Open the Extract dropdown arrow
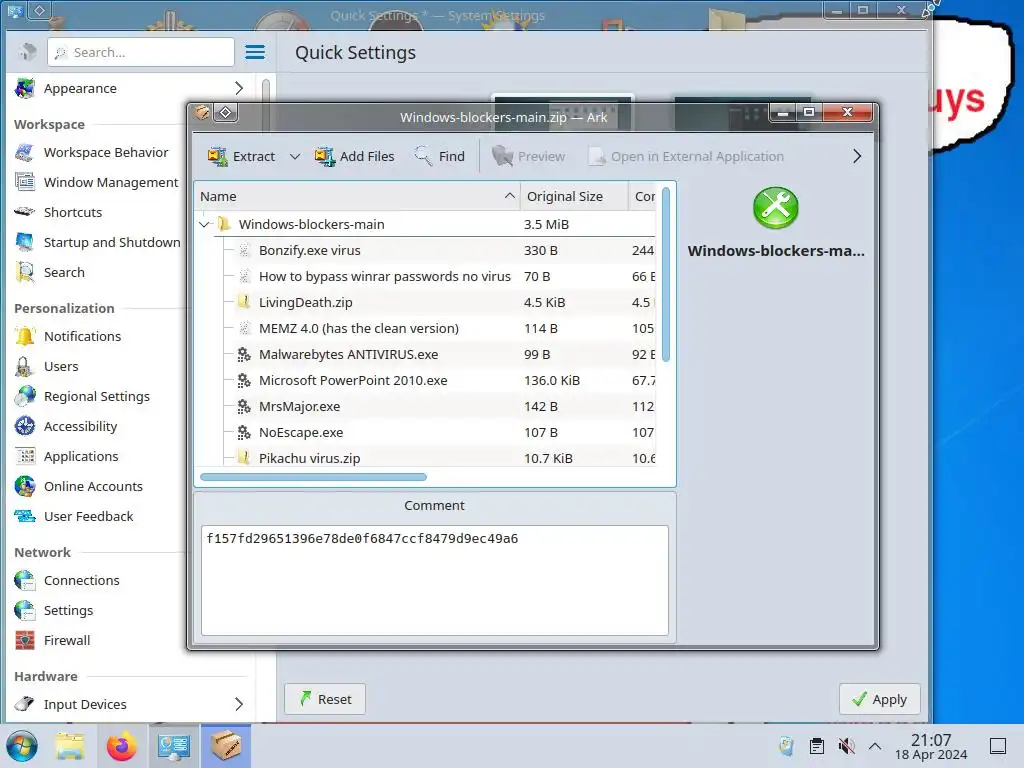This screenshot has width=1024, height=768. [x=295, y=157]
